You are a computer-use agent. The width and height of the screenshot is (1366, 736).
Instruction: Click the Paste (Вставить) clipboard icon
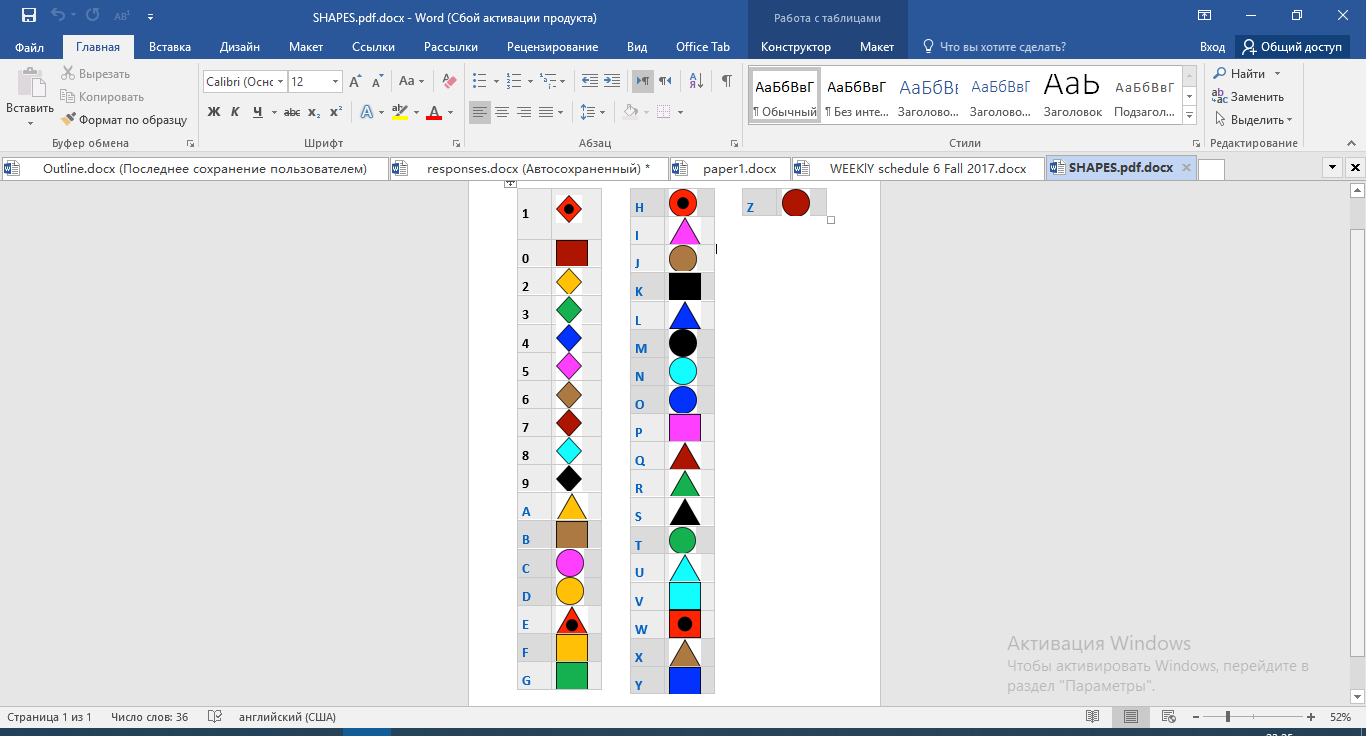click(x=30, y=84)
